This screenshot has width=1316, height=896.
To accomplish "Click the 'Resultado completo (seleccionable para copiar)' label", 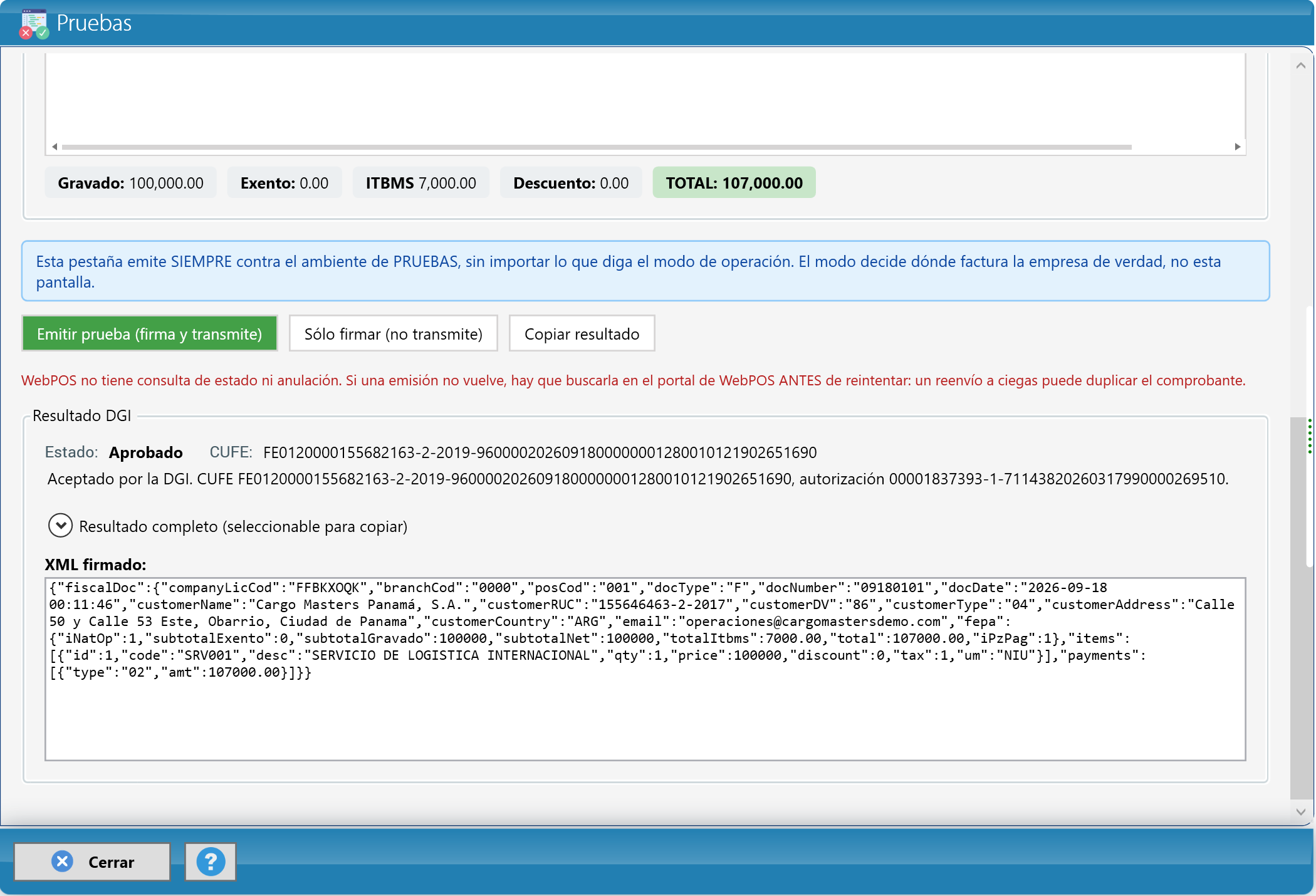I will [243, 526].
